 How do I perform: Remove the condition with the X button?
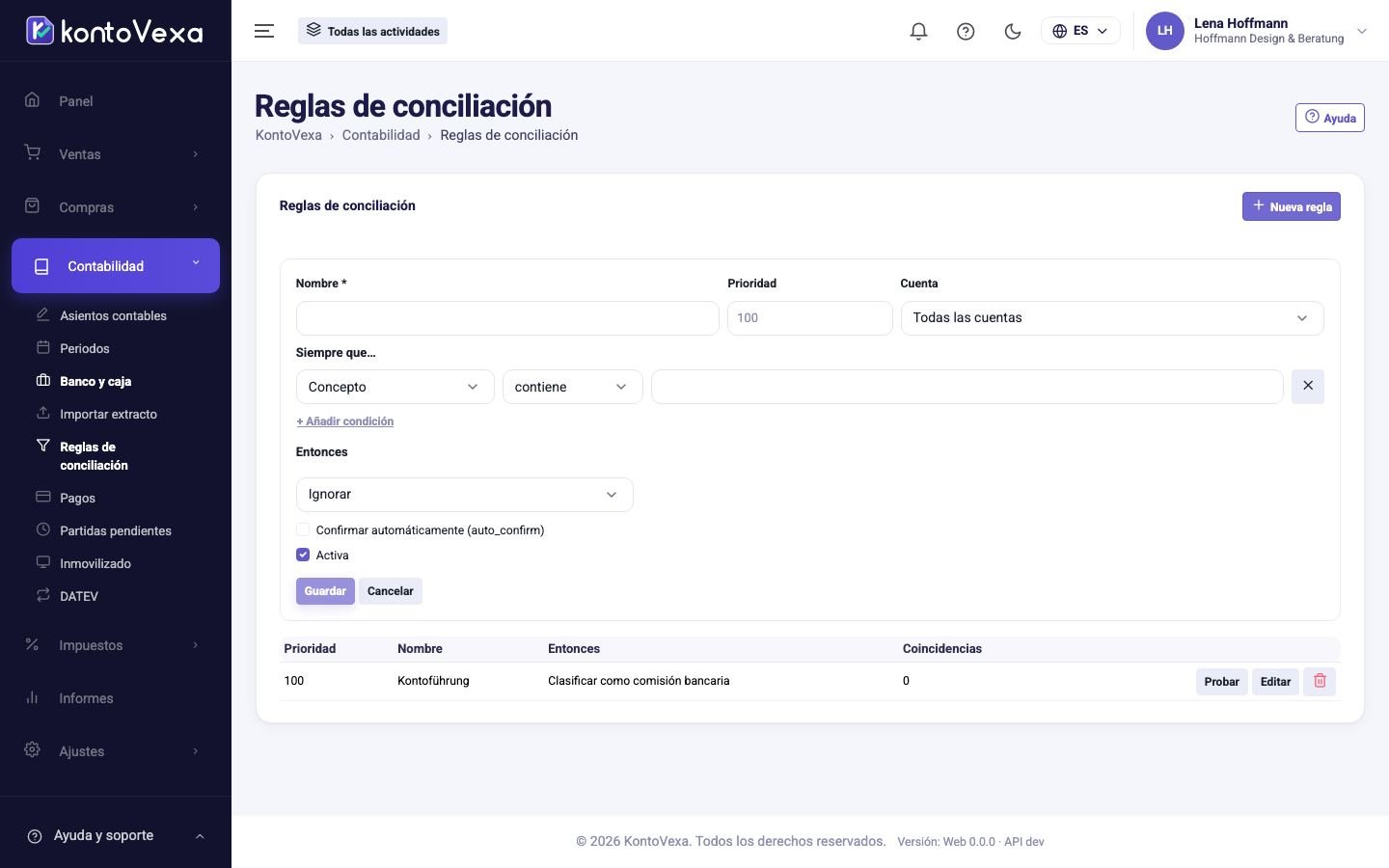[x=1308, y=386]
